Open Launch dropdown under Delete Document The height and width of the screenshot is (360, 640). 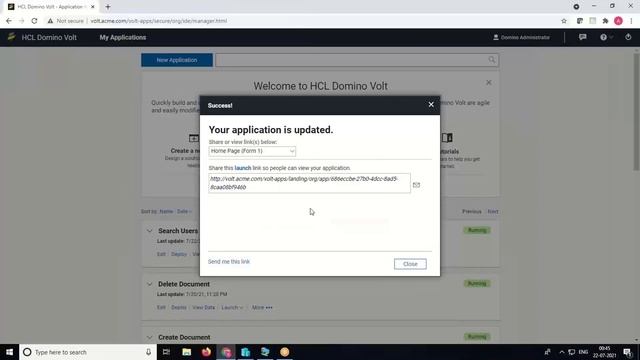point(232,307)
